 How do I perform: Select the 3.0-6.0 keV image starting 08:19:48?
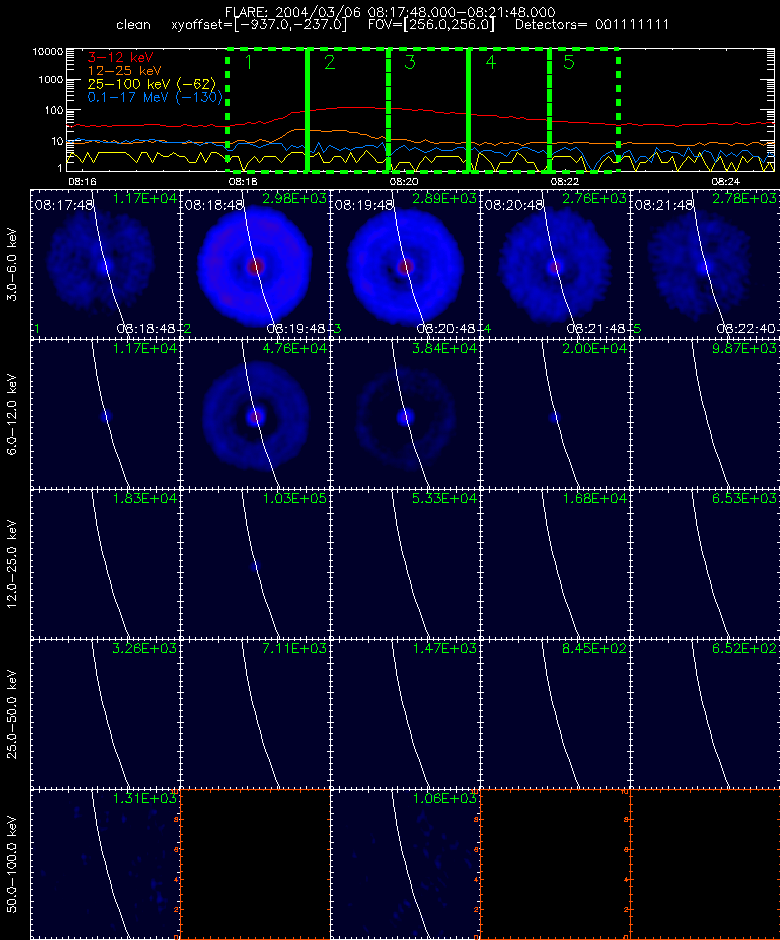pos(405,264)
